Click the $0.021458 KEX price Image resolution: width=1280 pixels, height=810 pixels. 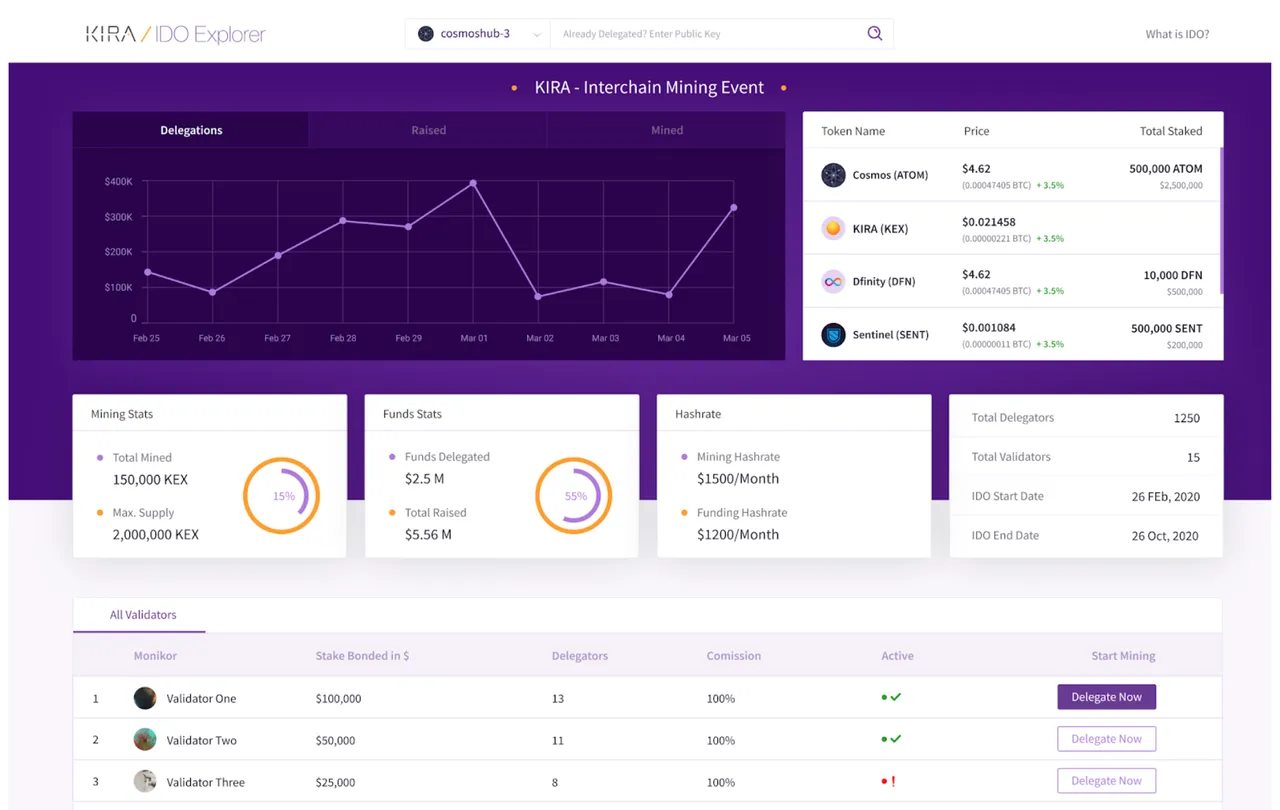[989, 221]
